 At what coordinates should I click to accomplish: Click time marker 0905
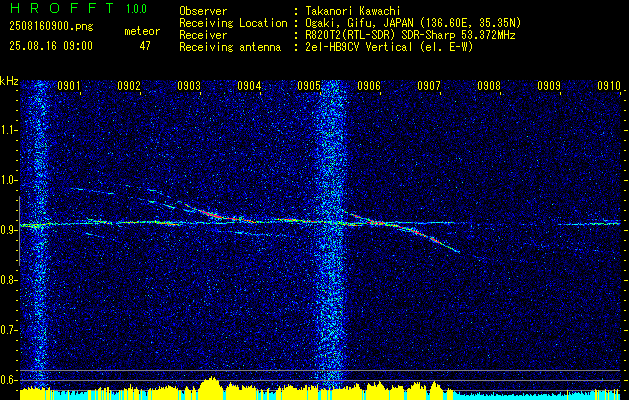point(309,85)
